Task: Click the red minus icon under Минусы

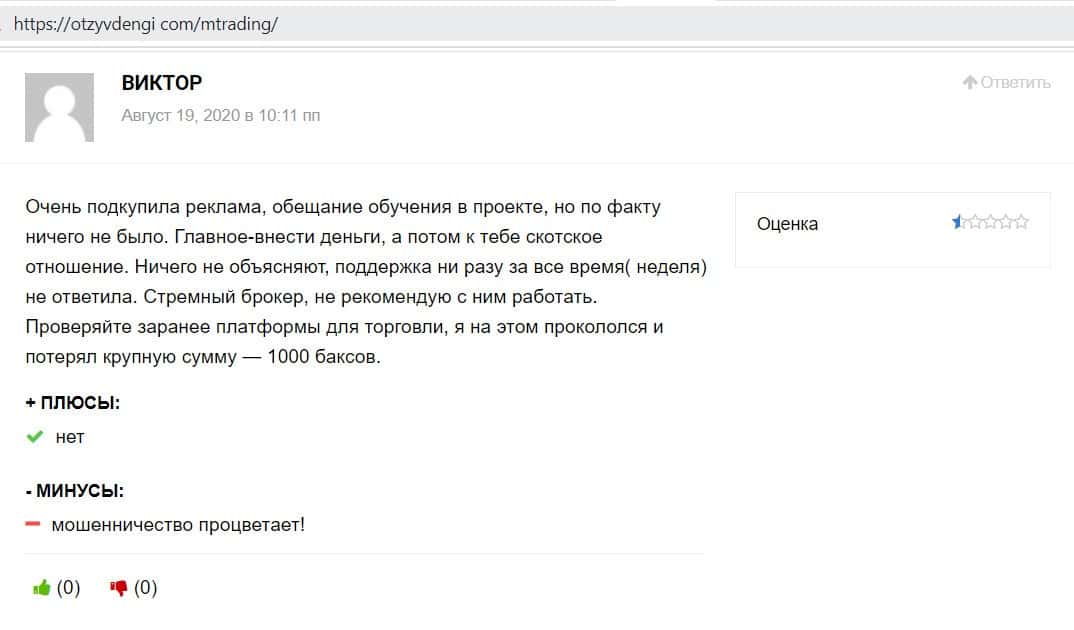Action: click(33, 523)
